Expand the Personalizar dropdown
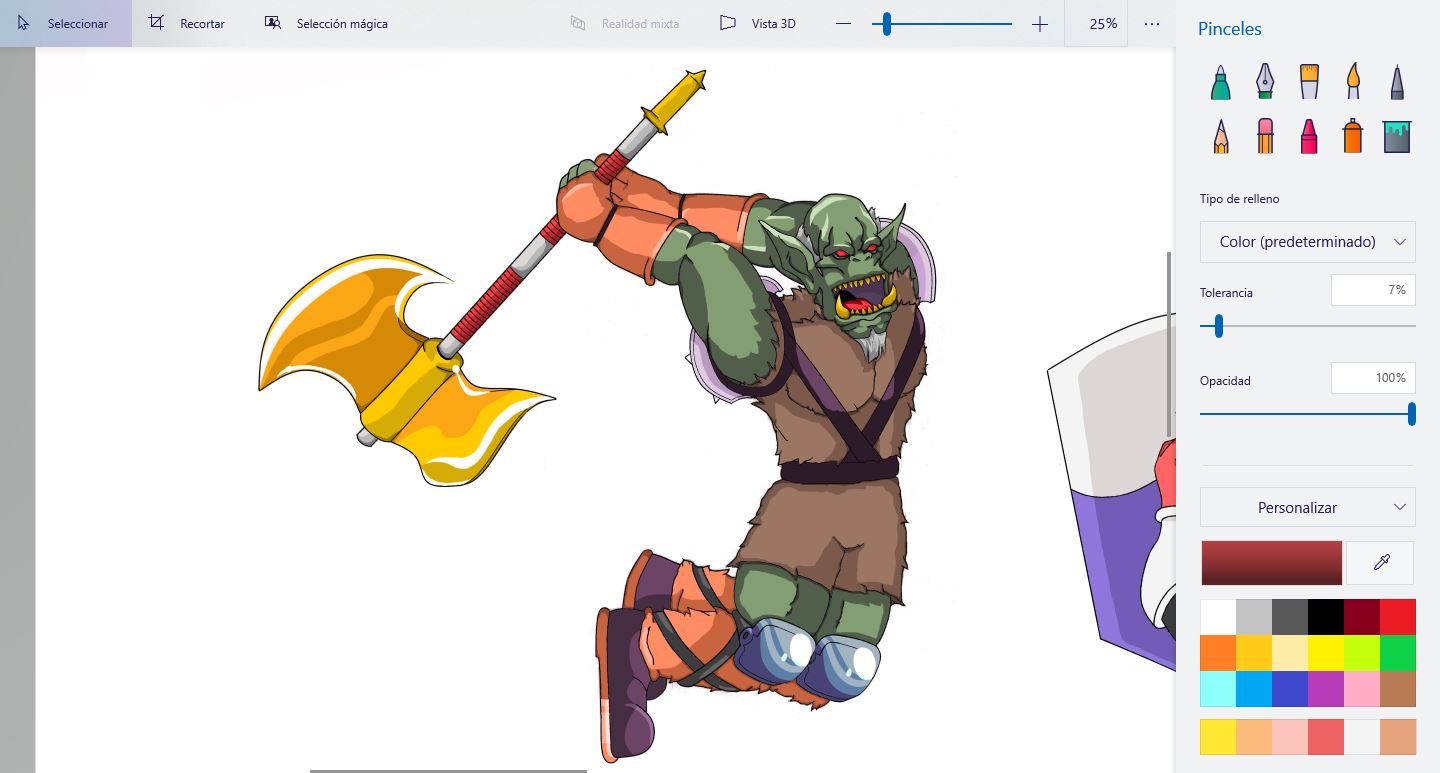Viewport: 1440px width, 773px height. tap(1308, 507)
